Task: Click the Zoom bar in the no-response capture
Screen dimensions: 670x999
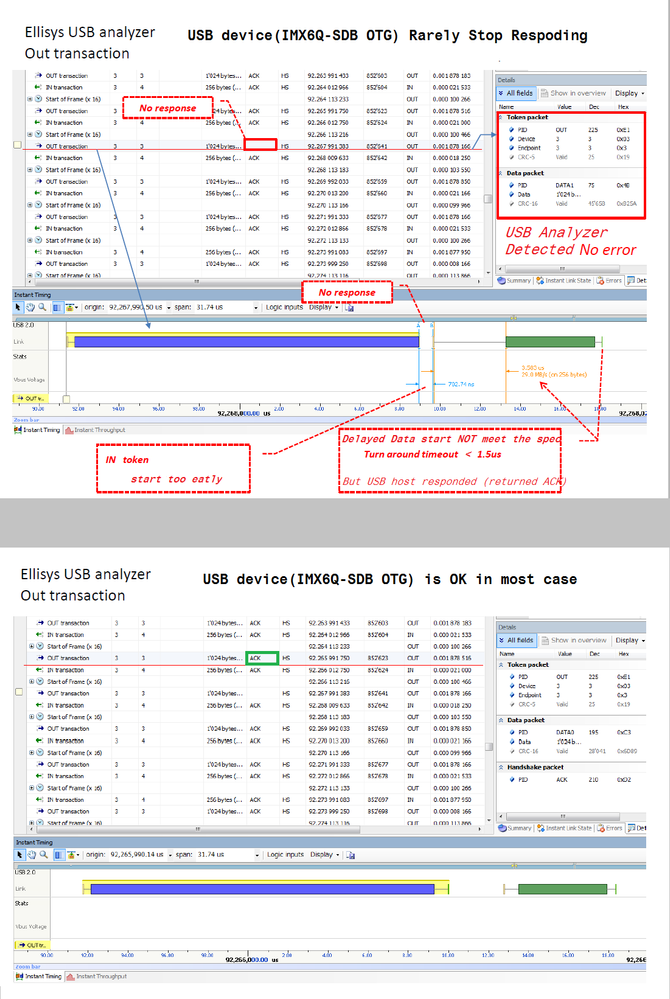Action: pos(330,420)
